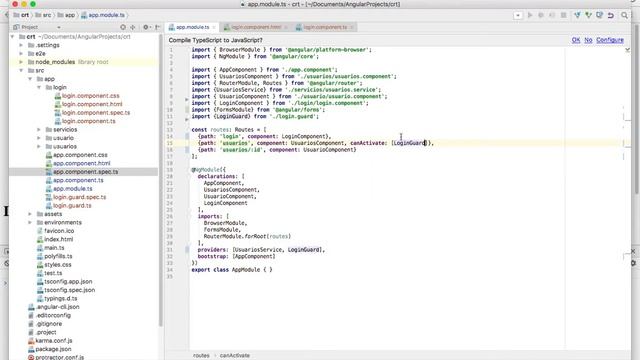Collapse all in the Project panel toolbar
The height and width of the screenshot is (360, 640).
click(x=133, y=27)
